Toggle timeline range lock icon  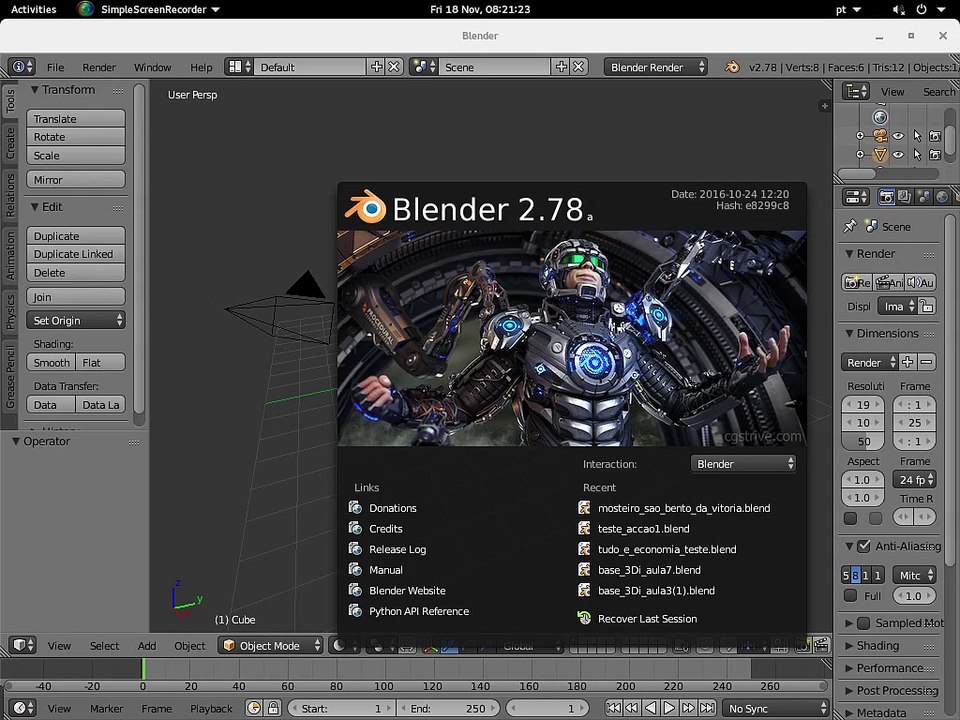click(272, 708)
